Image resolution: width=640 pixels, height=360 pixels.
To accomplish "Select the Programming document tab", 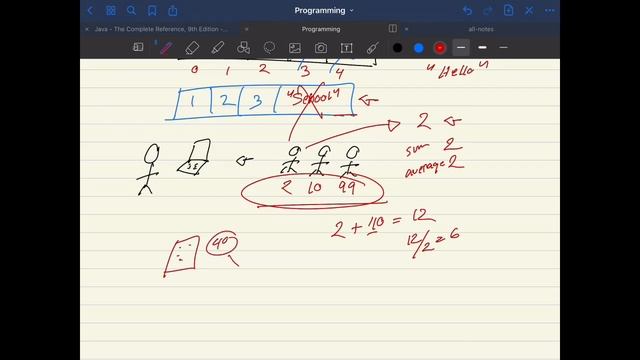I will click(x=321, y=29).
